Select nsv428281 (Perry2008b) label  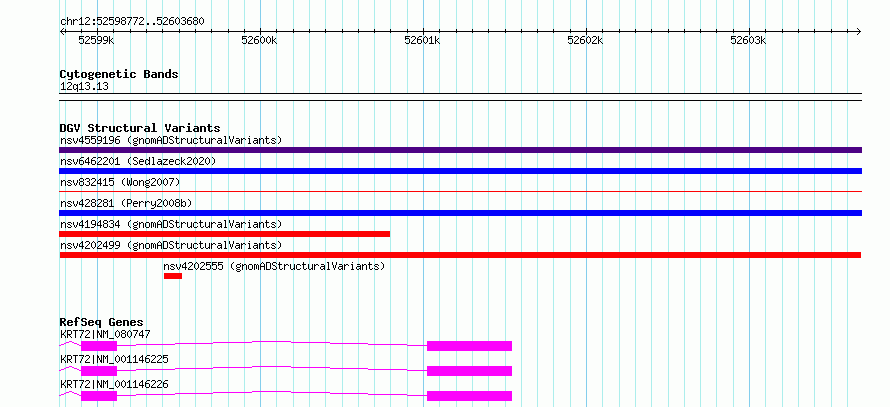125,203
